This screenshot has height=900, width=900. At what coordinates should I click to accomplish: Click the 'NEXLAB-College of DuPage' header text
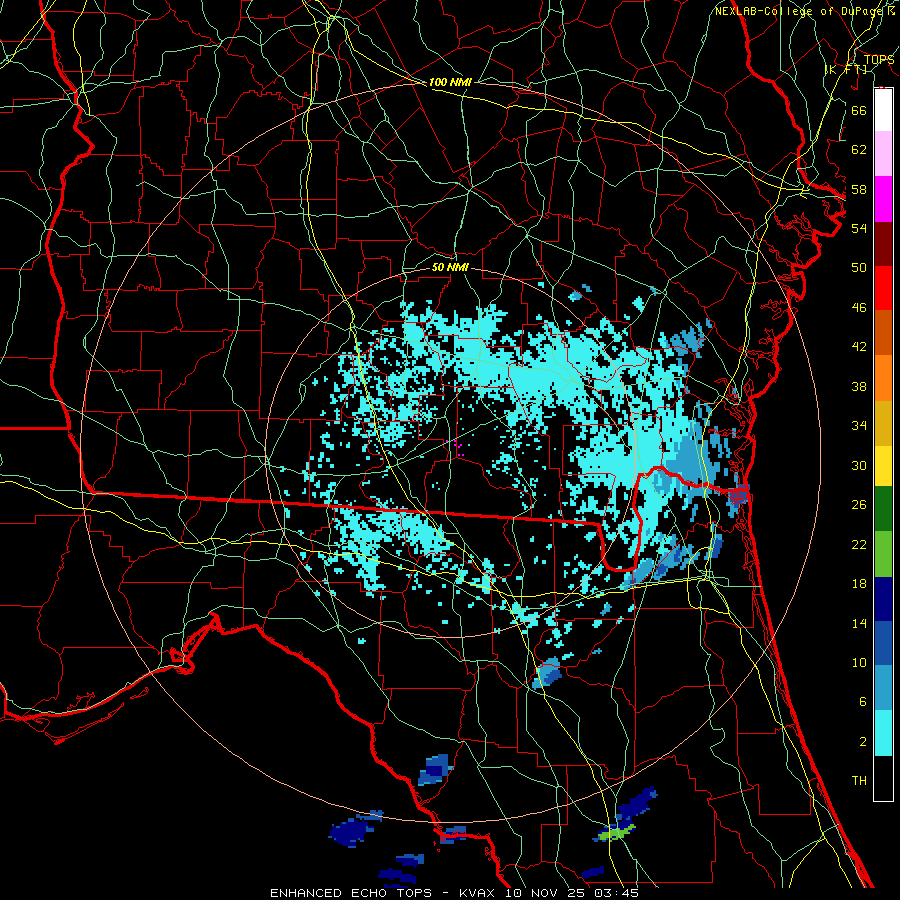(800, 11)
